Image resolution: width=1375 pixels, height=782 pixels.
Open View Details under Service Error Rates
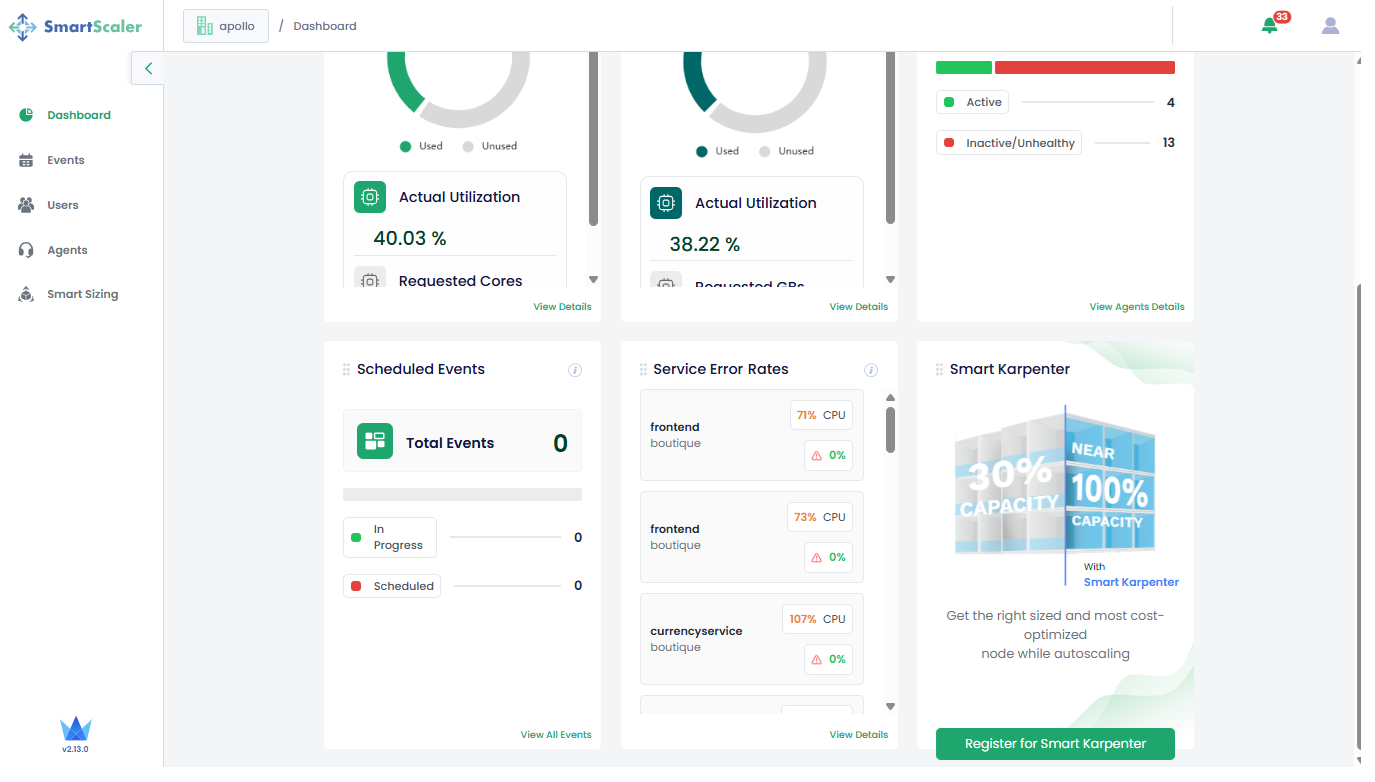[x=858, y=735]
